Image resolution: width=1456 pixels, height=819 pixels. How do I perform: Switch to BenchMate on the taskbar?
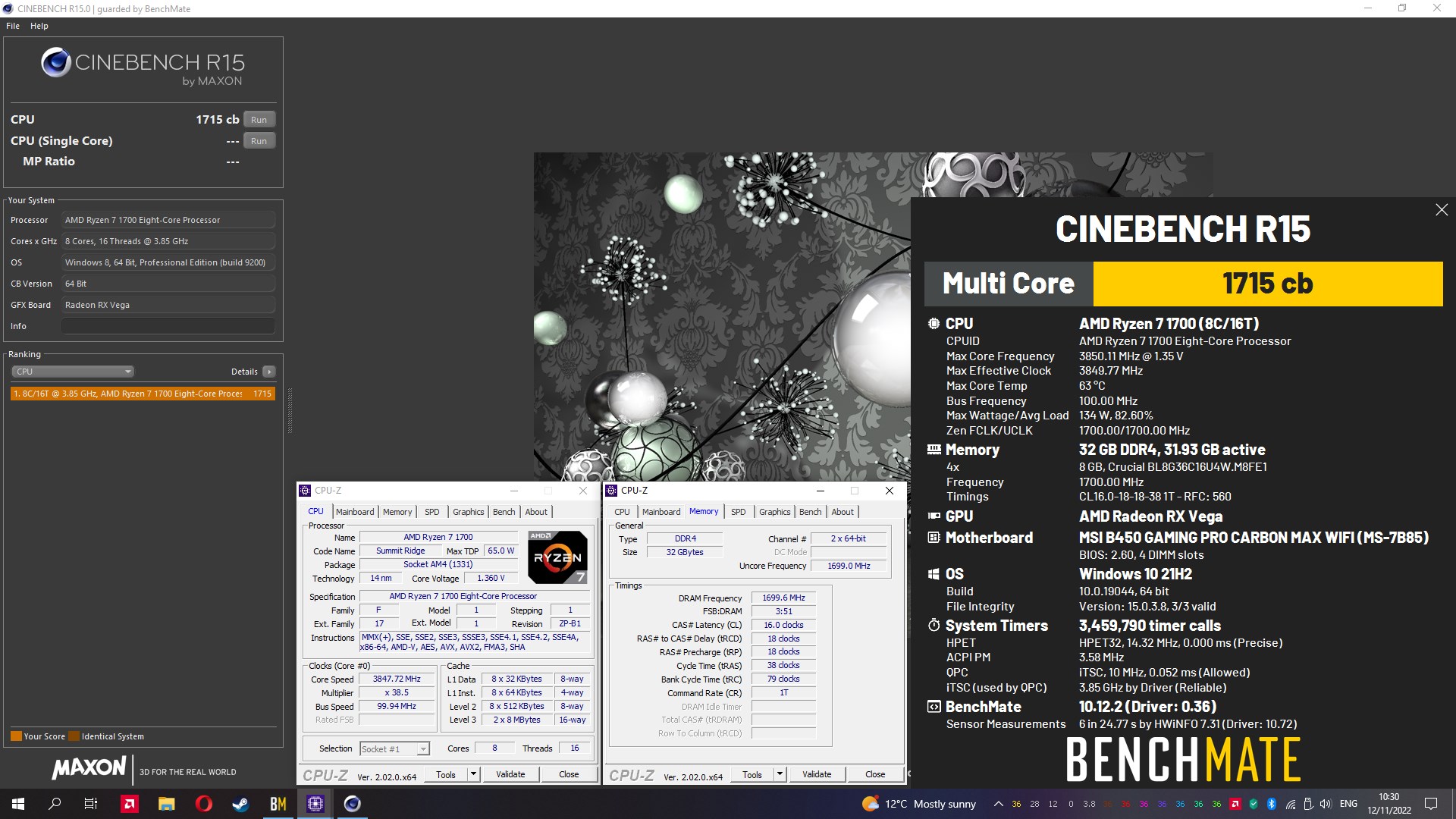click(278, 804)
